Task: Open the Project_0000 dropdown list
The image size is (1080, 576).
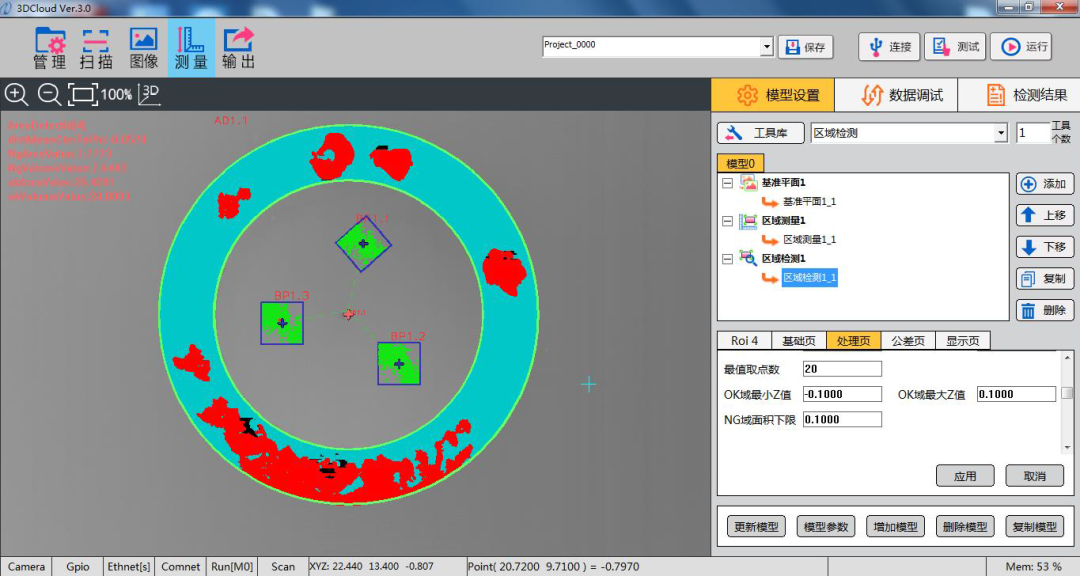Action: (766, 46)
